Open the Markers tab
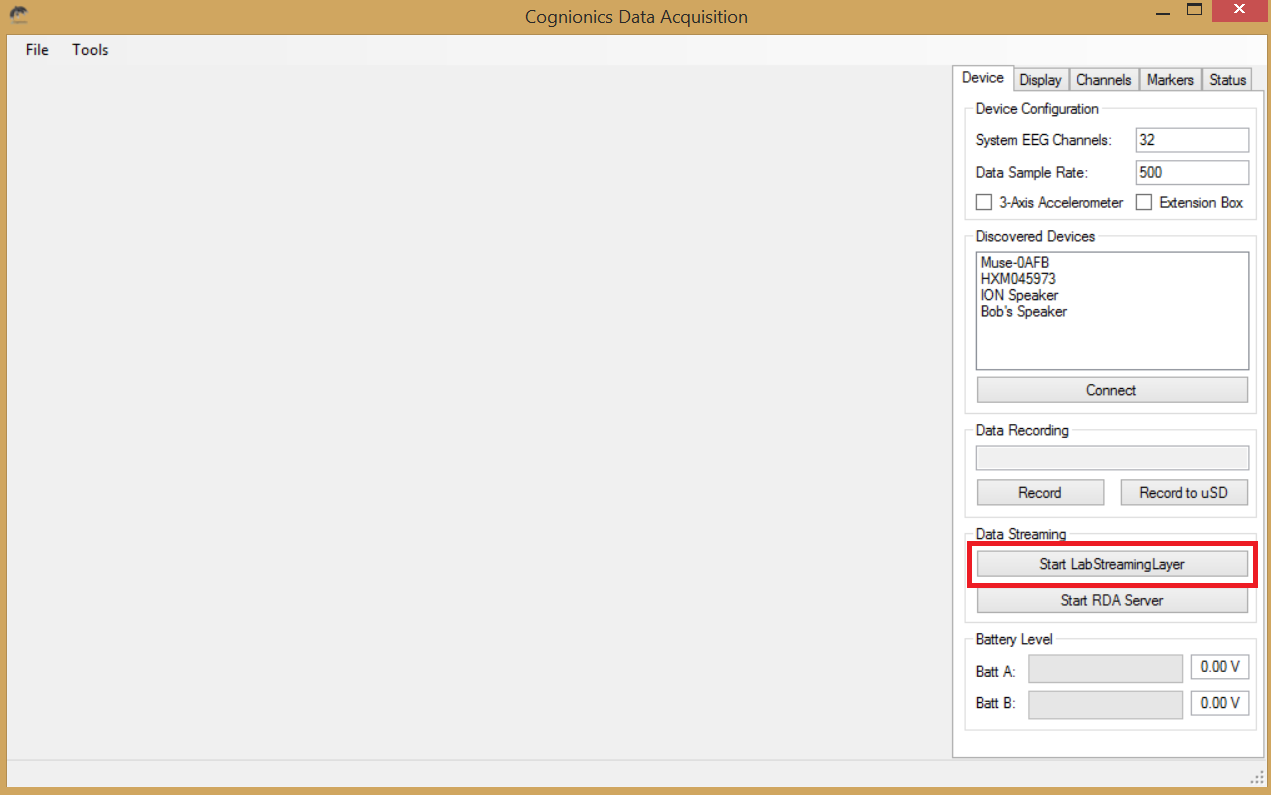This screenshot has height=795, width=1271. coord(1170,80)
